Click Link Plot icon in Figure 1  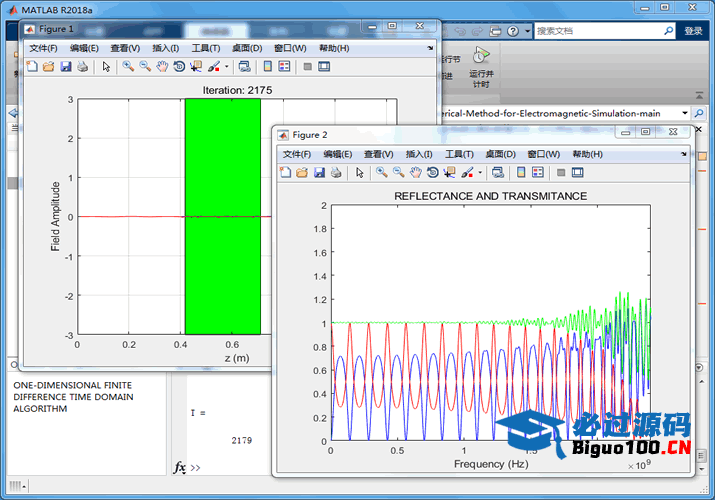click(244, 67)
